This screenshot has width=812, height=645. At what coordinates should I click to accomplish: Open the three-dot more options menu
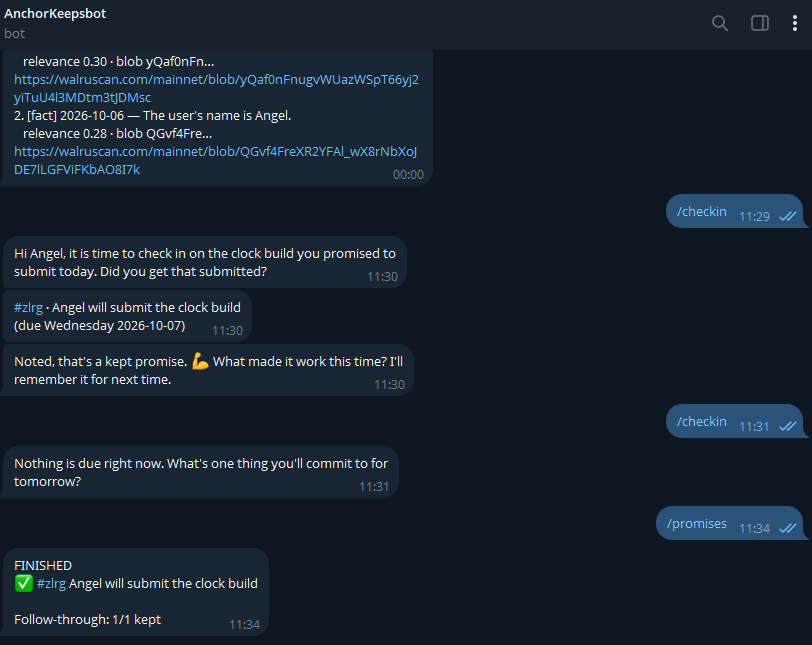click(x=794, y=23)
